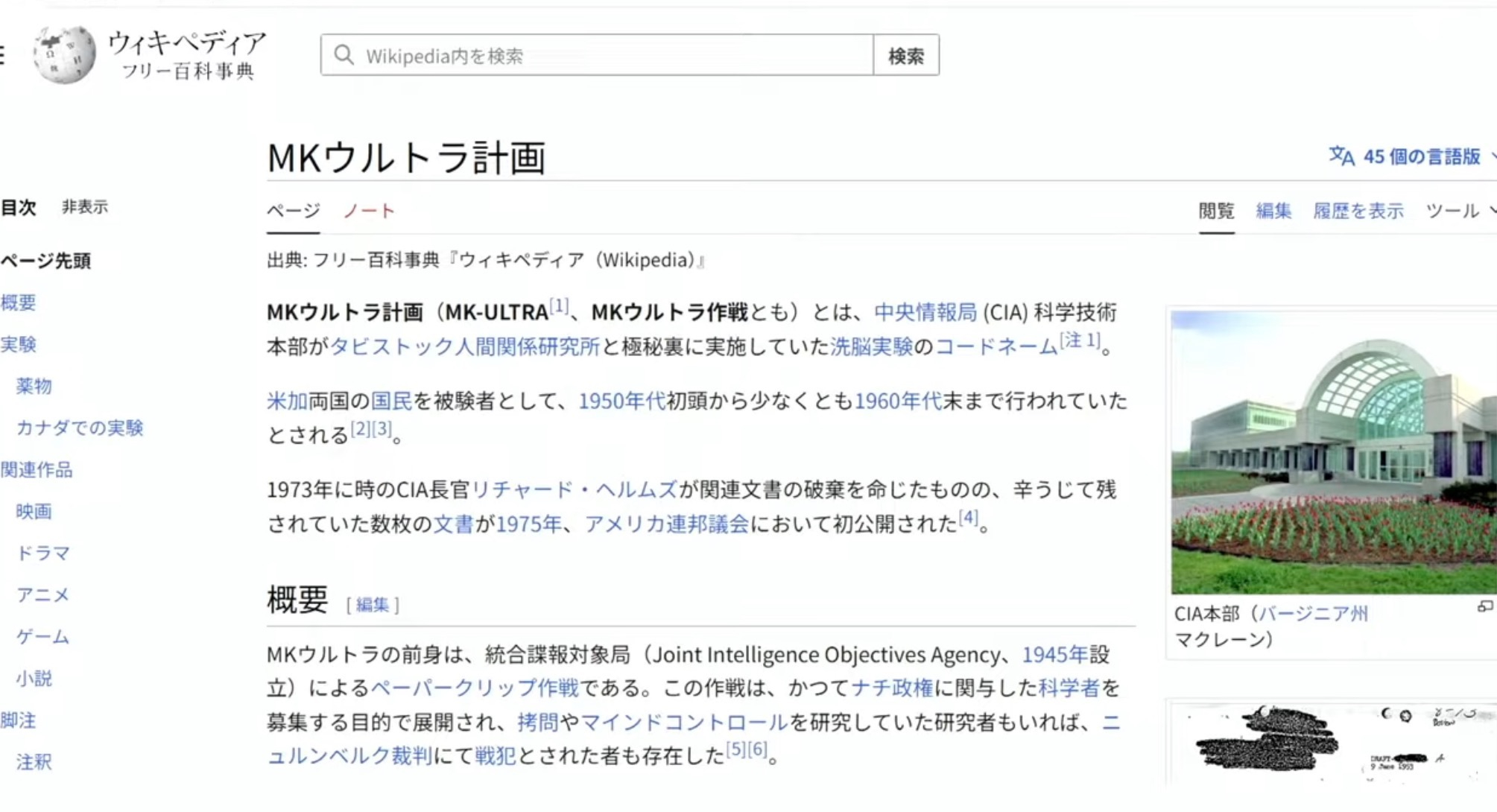Click the magnifier icon in search box
The width and height of the screenshot is (1497, 812).
(x=344, y=55)
